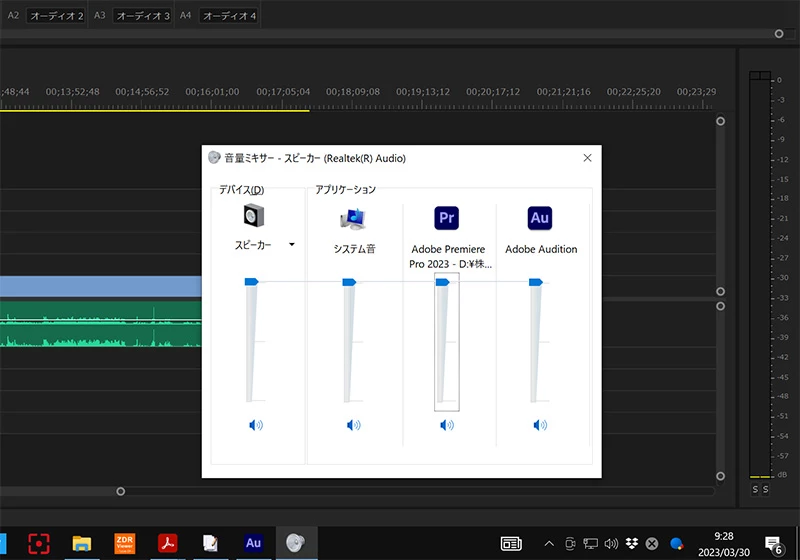The height and width of the screenshot is (560, 800).
Task: Click the circled X tray icon
Action: tap(652, 544)
